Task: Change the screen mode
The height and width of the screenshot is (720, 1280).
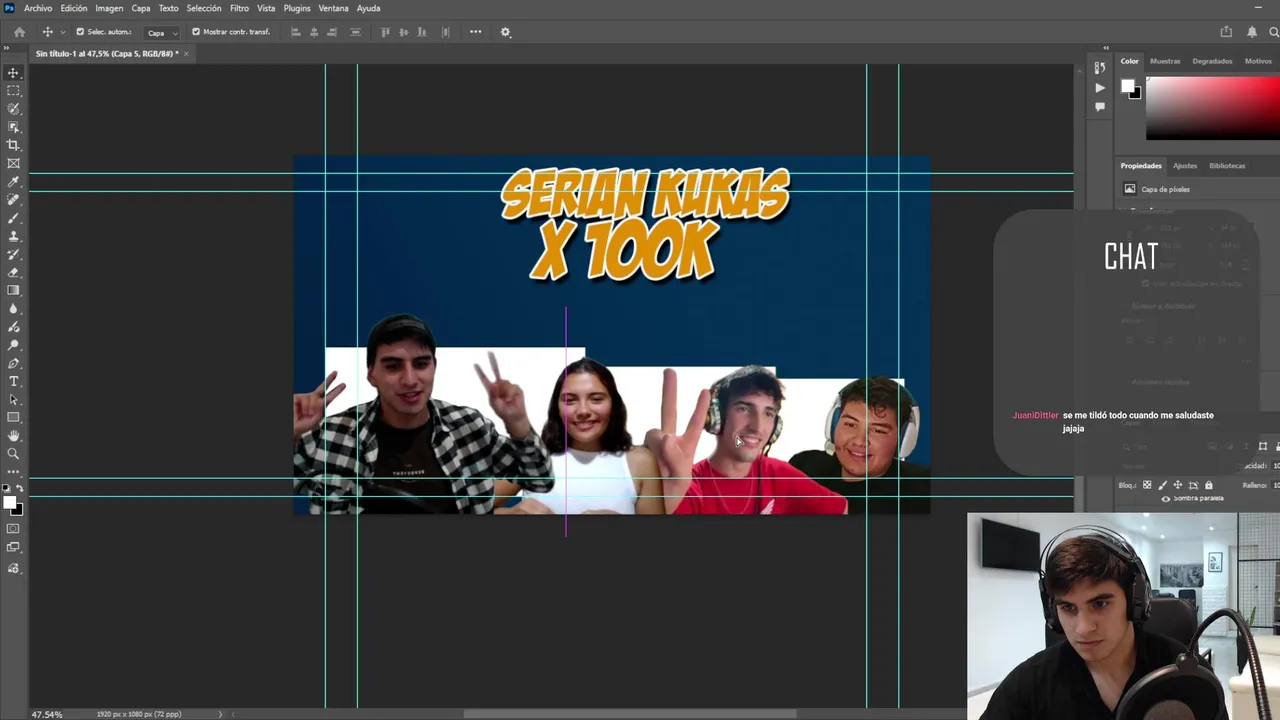Action: (x=13, y=547)
